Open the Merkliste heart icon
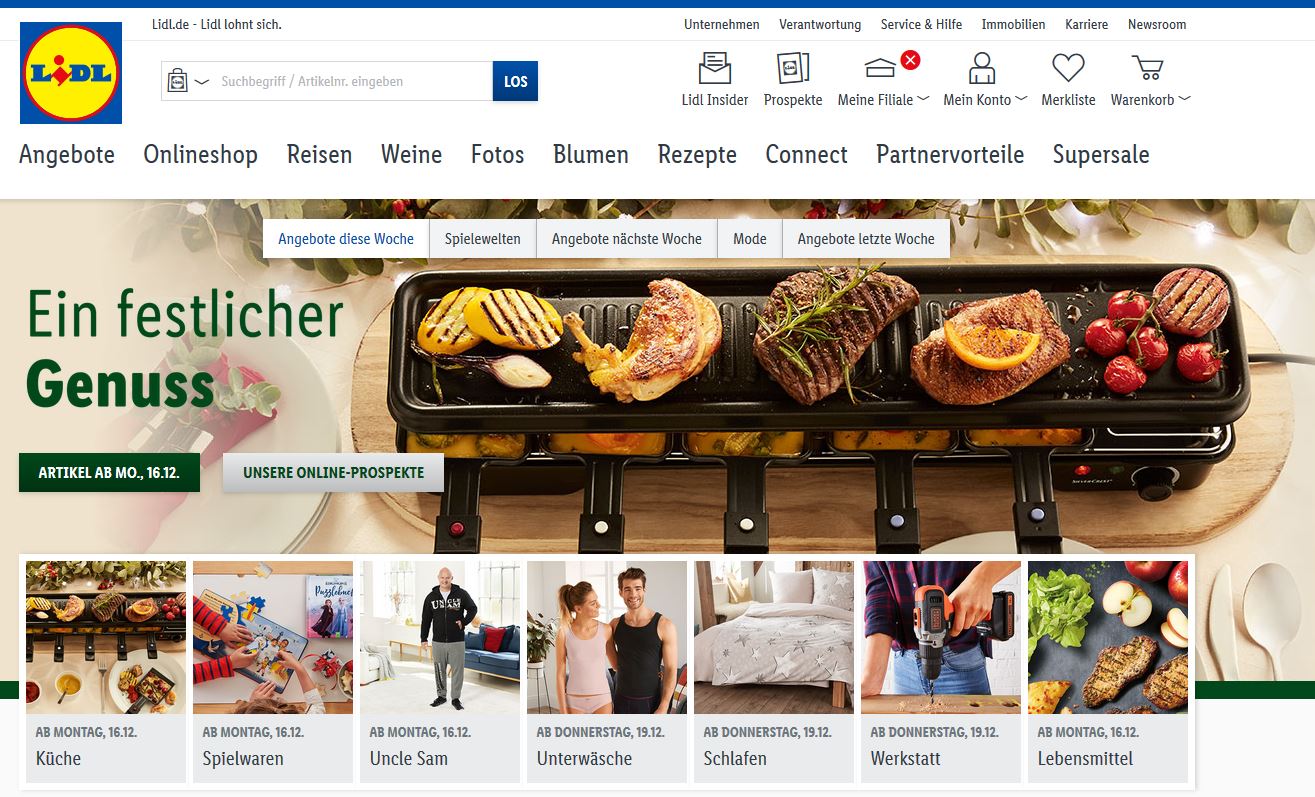Screen dimensions: 1315x797 tap(1068, 69)
